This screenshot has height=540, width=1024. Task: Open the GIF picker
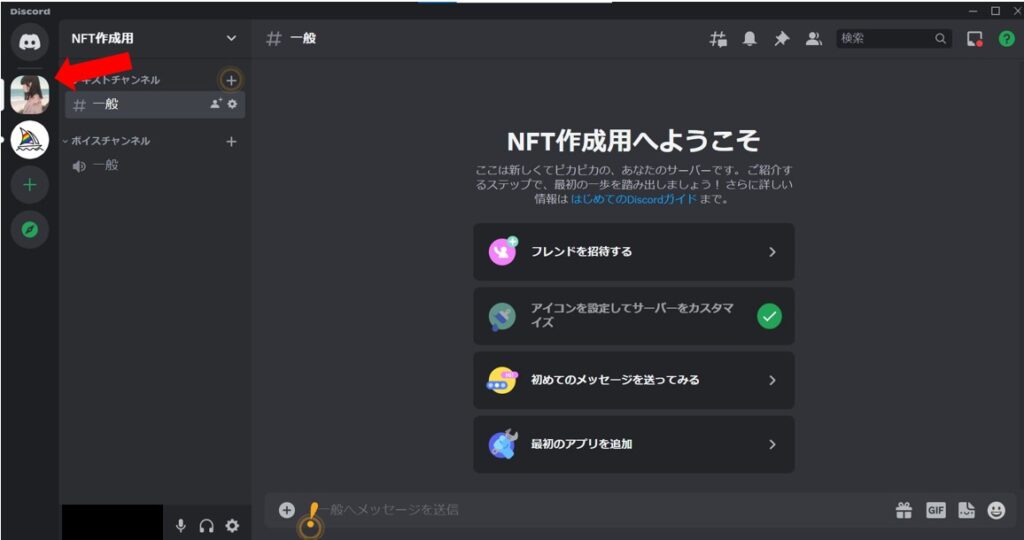coord(935,510)
